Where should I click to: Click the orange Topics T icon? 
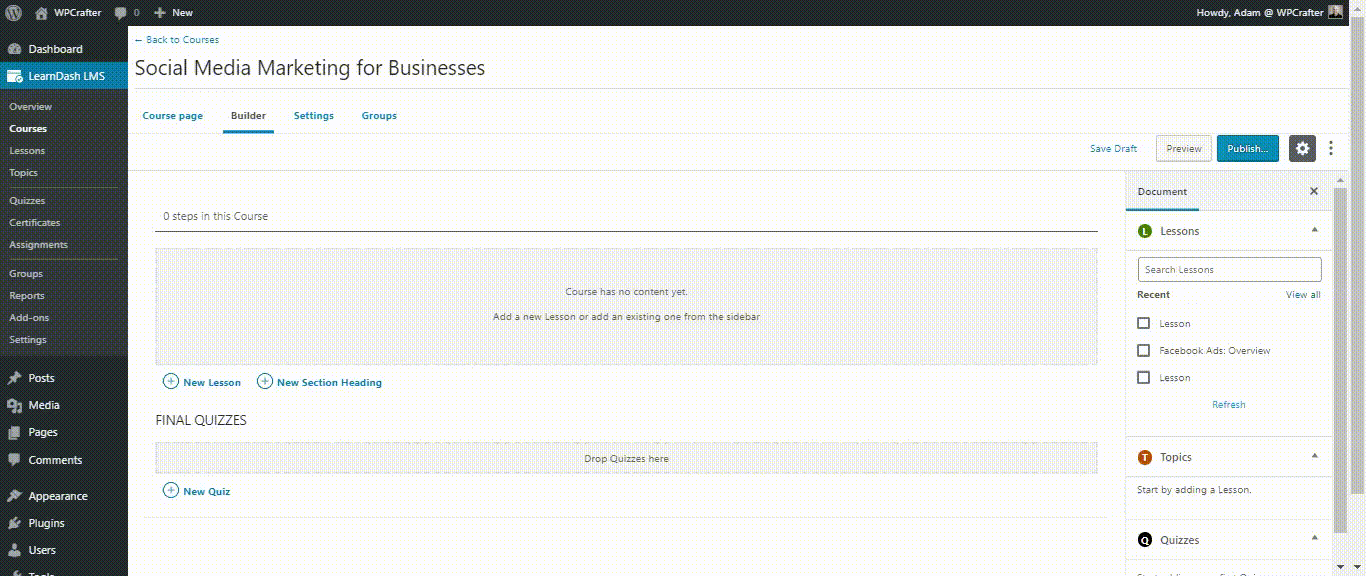(1145, 457)
